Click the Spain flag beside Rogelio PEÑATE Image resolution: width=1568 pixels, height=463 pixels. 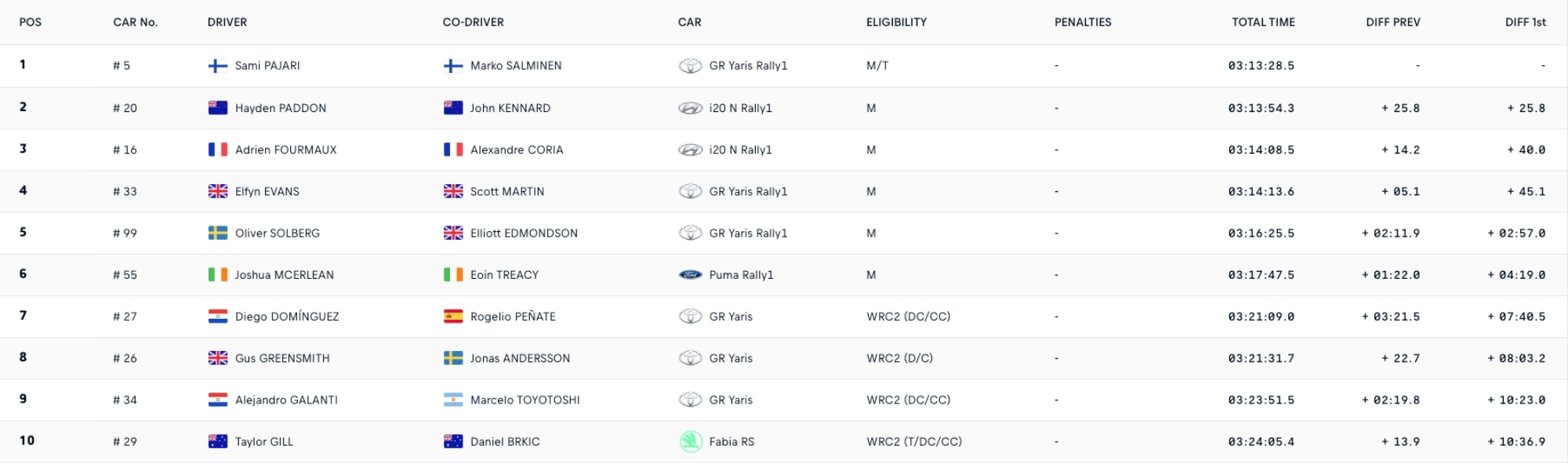tap(453, 317)
